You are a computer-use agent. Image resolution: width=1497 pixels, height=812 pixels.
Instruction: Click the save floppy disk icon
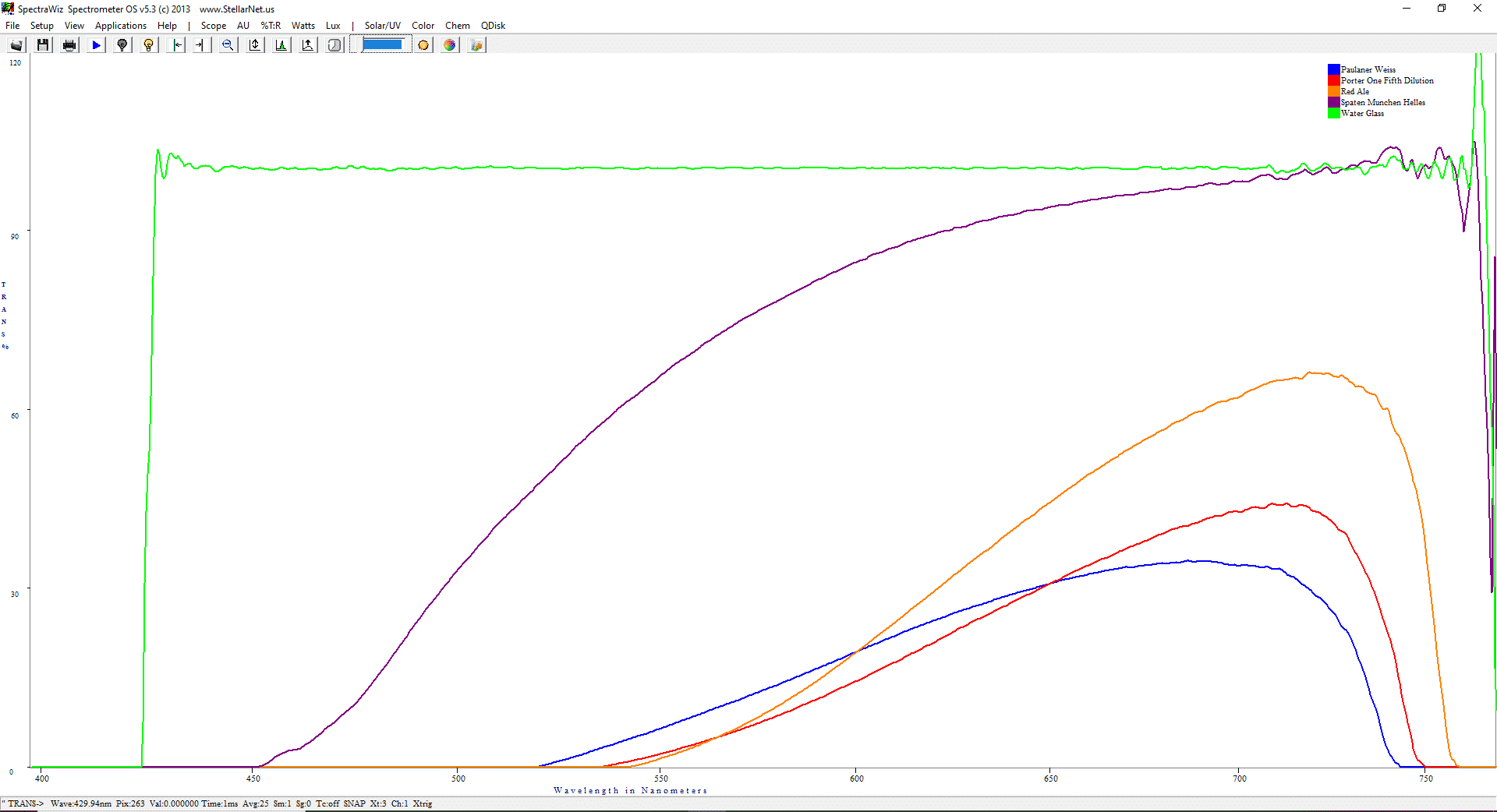43,45
